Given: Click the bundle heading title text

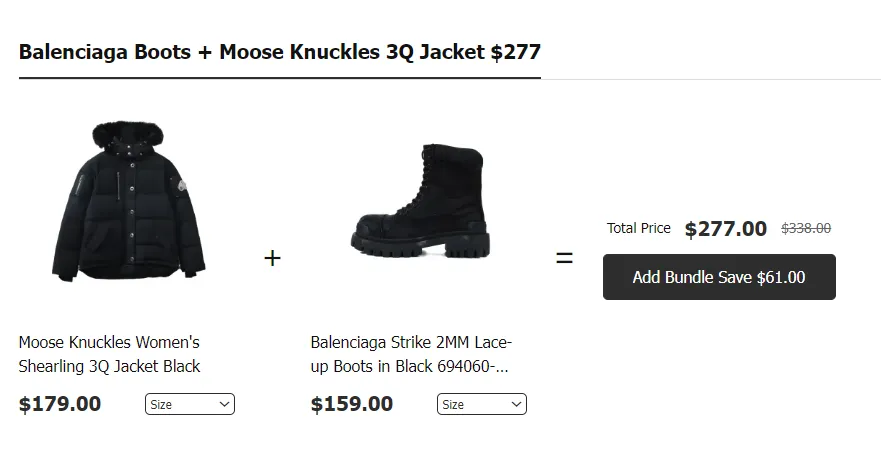Looking at the screenshot, I should (279, 52).
